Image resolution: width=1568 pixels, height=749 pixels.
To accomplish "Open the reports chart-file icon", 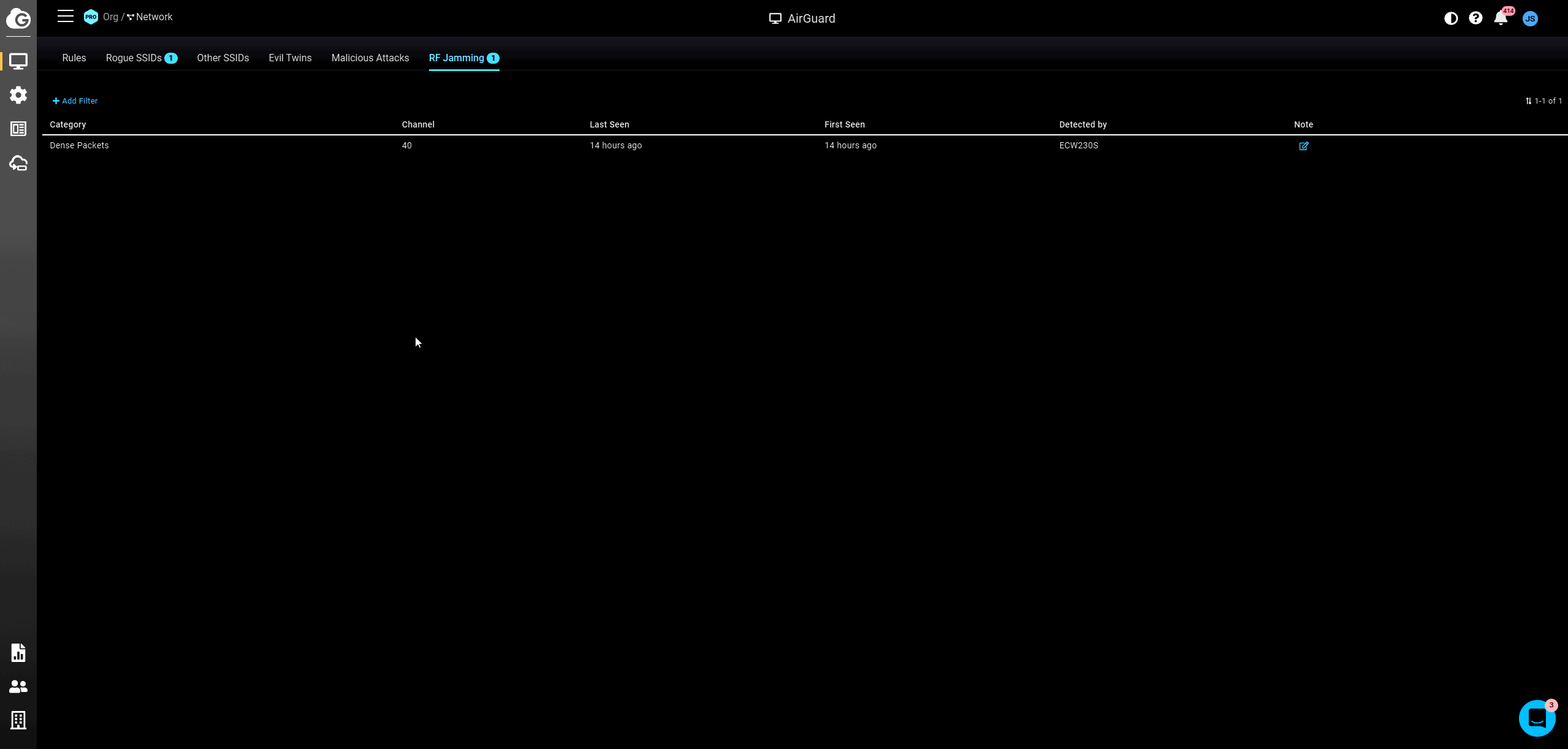I will coord(18,653).
